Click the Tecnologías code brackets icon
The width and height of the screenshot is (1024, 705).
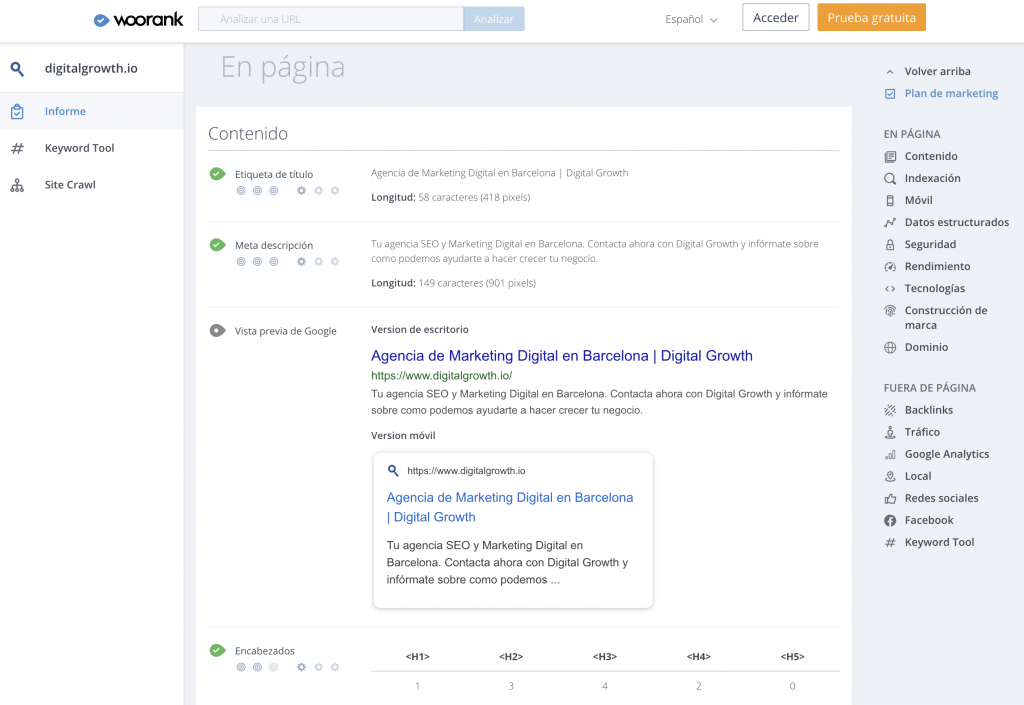click(x=890, y=289)
